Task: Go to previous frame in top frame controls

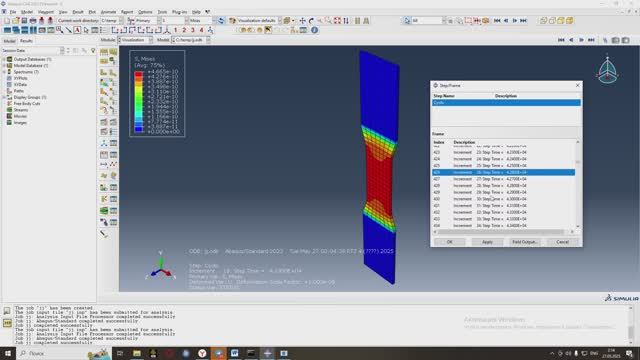Action: (x=506, y=20)
